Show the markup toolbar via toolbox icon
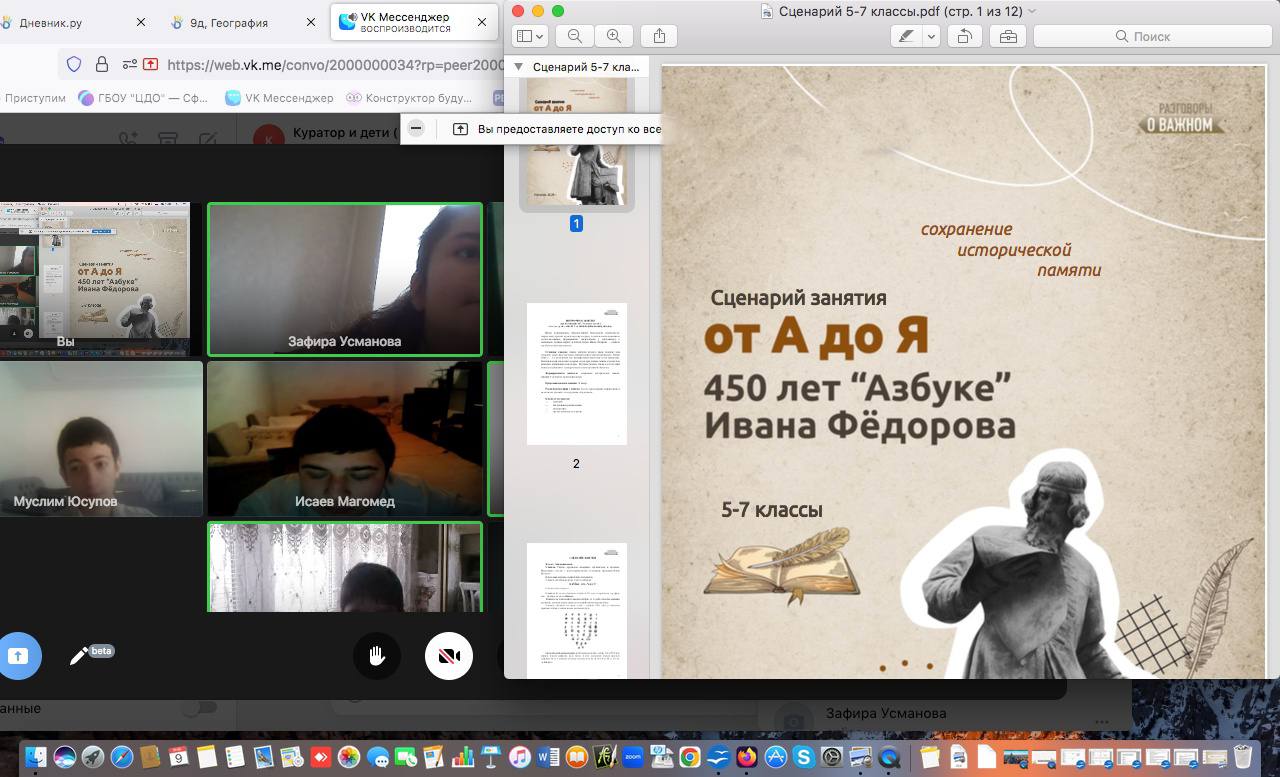Image resolution: width=1280 pixels, height=777 pixels. [x=1007, y=36]
